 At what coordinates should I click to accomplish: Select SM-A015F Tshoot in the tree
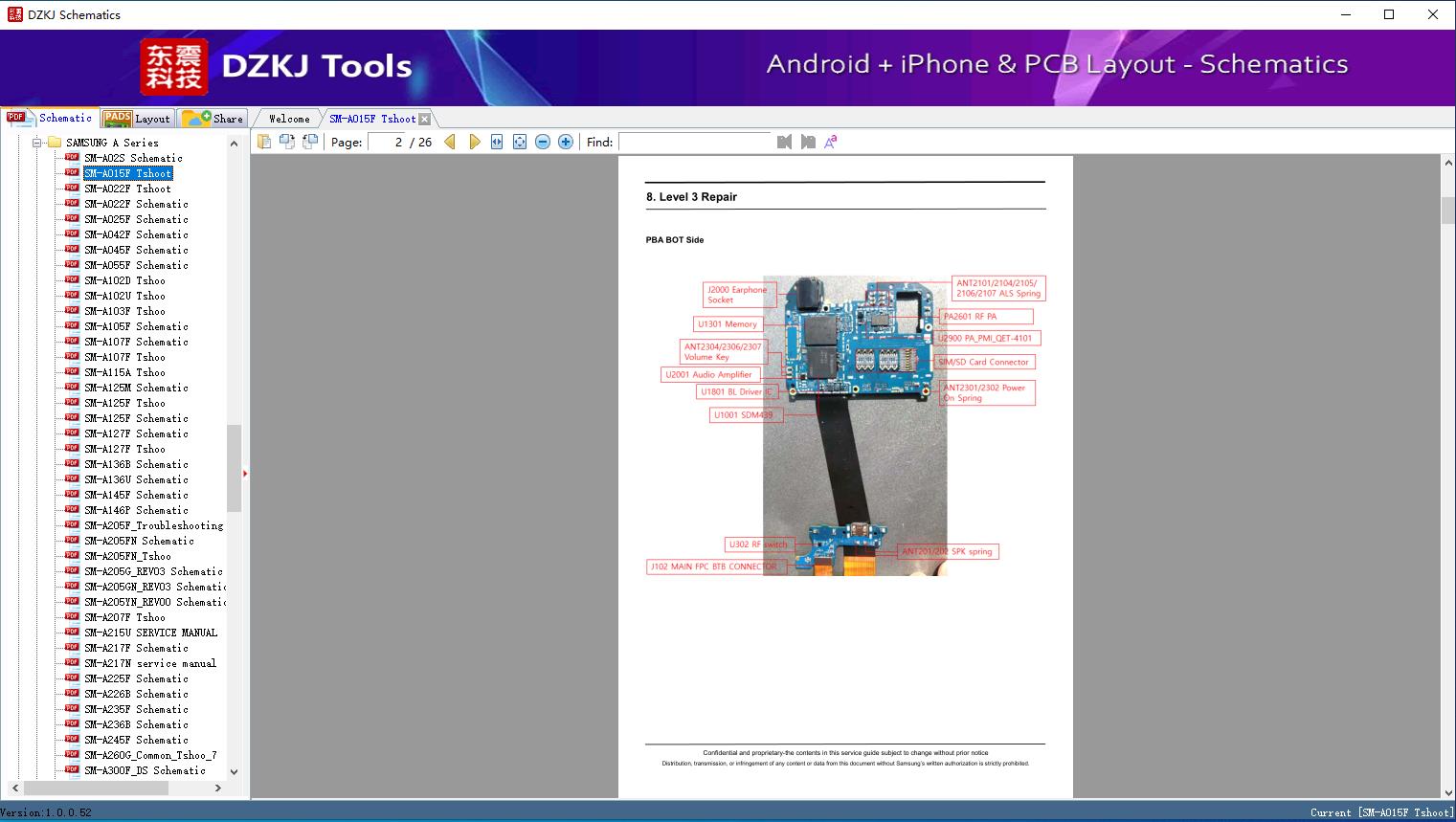tap(128, 173)
